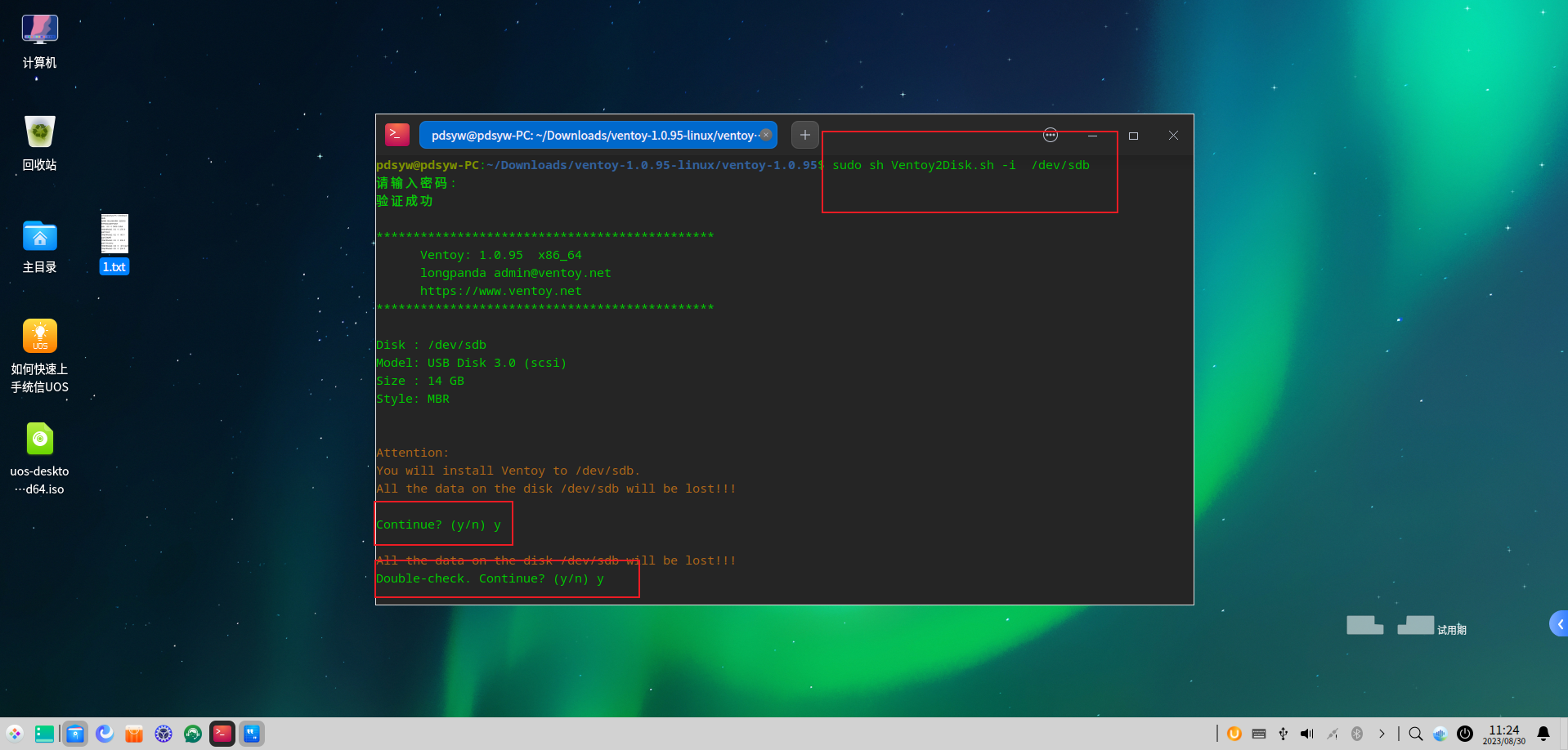Click the show desktop/multitasking dock icon

pyautogui.click(x=44, y=734)
